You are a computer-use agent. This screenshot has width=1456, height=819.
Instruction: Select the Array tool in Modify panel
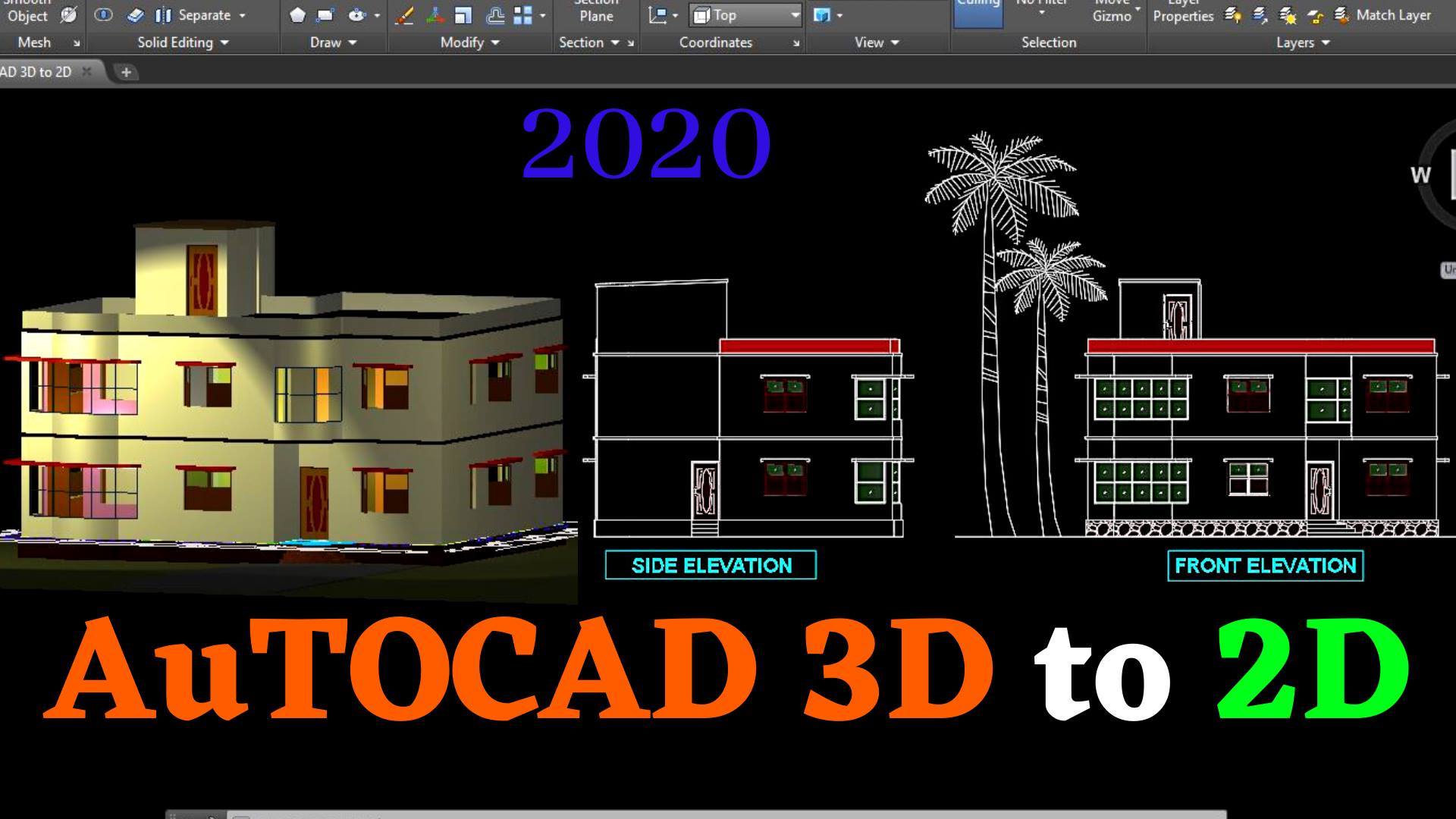[x=523, y=14]
